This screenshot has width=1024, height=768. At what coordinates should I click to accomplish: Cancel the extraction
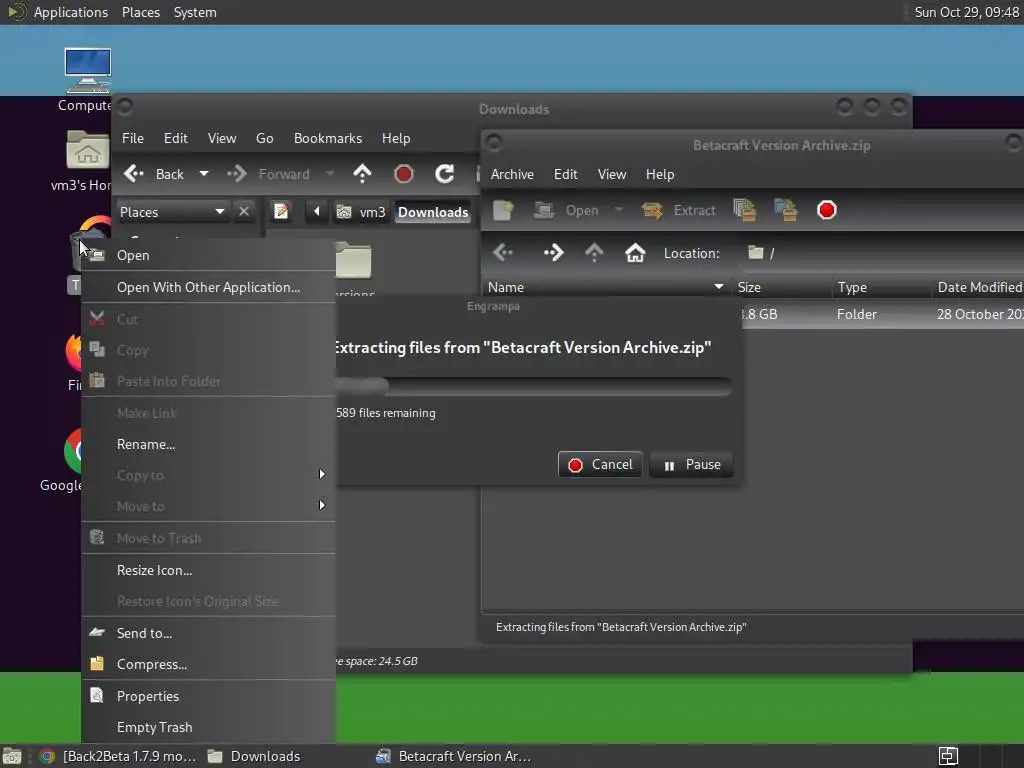(x=600, y=464)
